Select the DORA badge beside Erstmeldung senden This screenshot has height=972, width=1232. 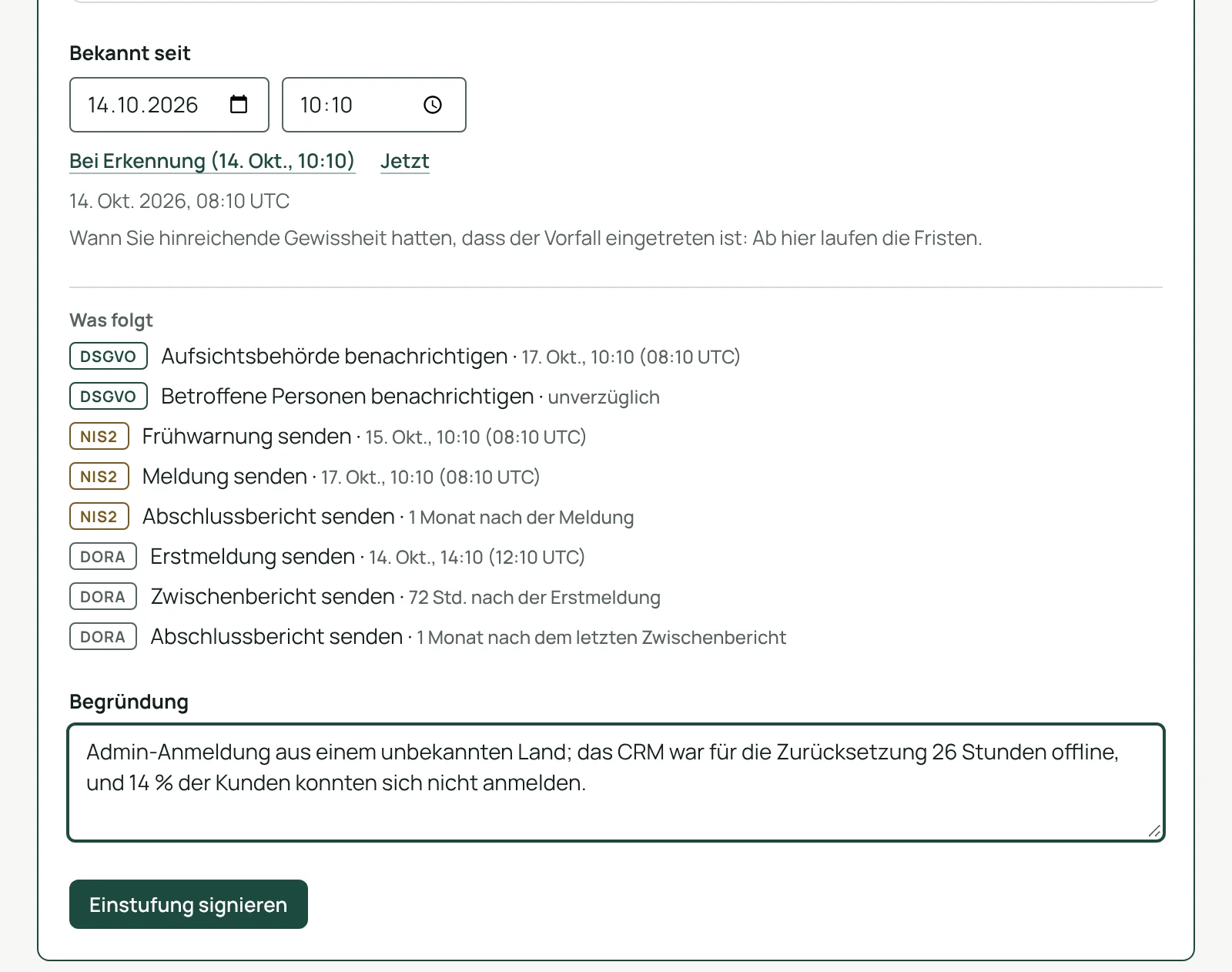103,557
